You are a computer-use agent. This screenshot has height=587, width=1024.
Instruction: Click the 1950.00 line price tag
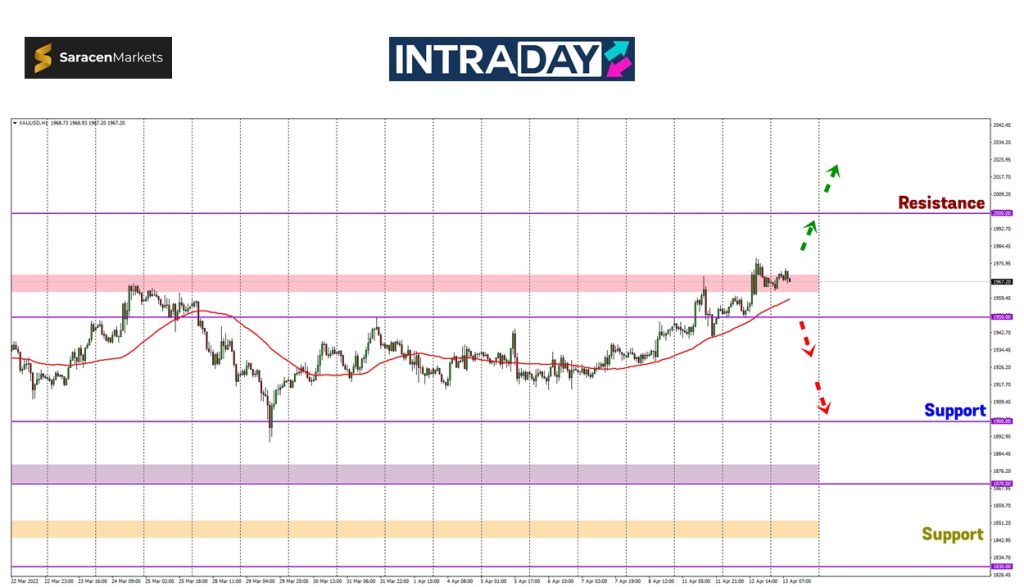pyautogui.click(x=1001, y=317)
